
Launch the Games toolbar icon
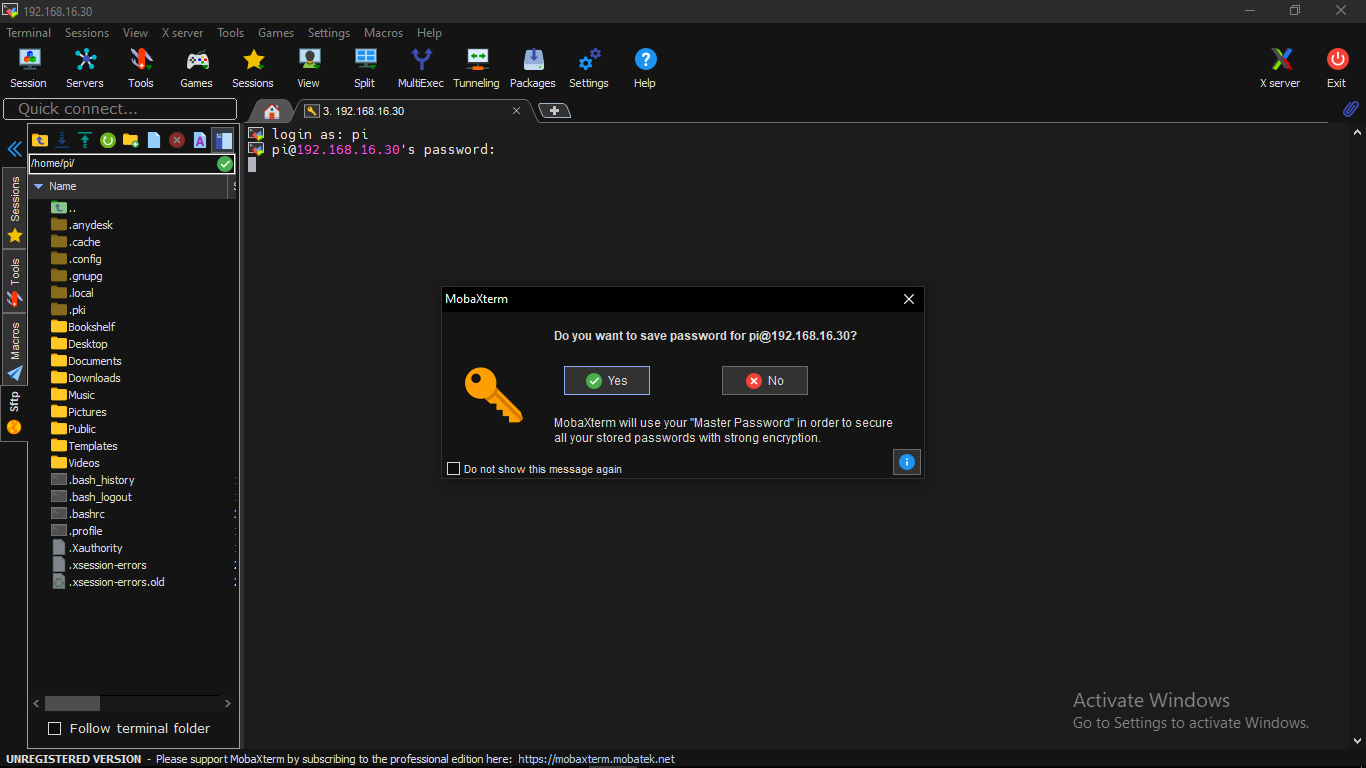197,68
